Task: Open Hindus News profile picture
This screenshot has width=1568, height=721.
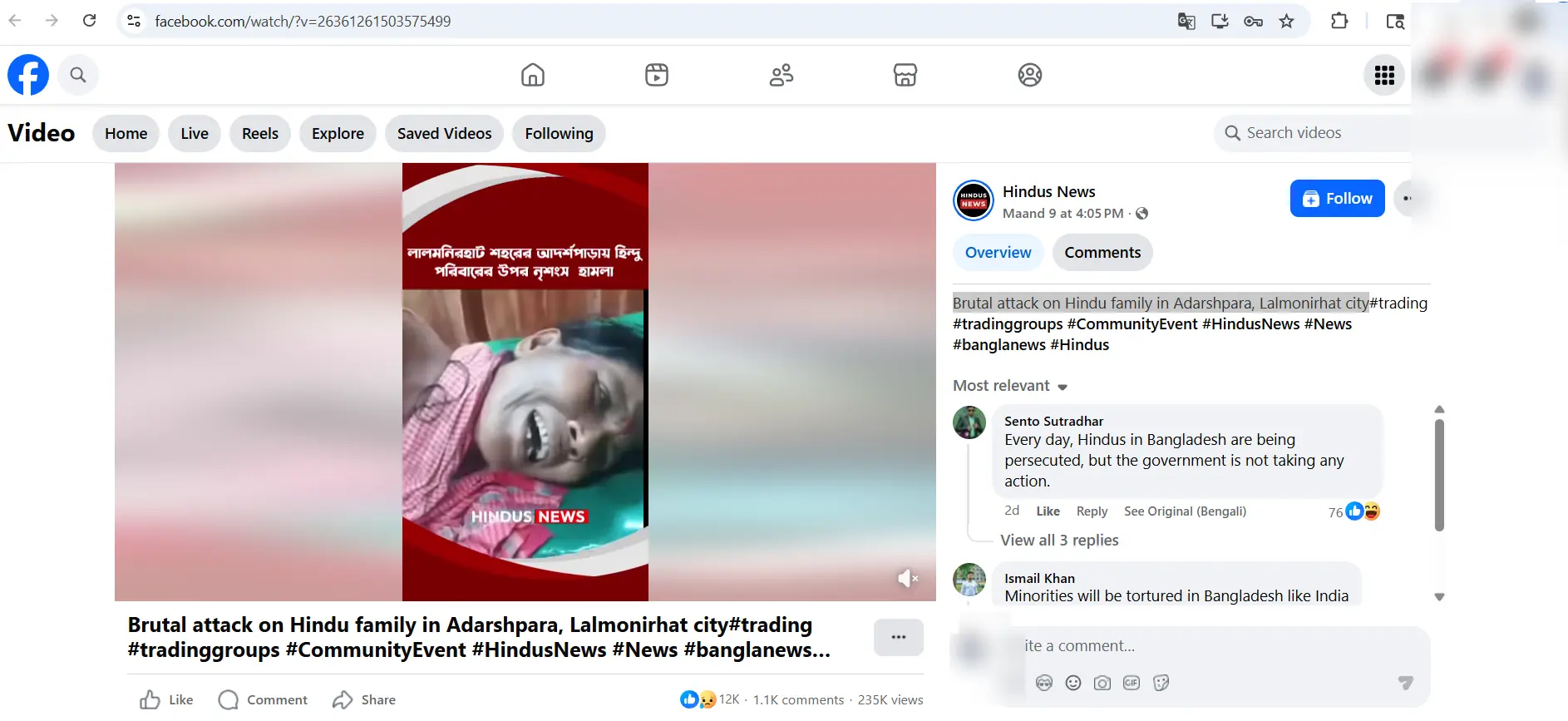Action: coord(974,200)
